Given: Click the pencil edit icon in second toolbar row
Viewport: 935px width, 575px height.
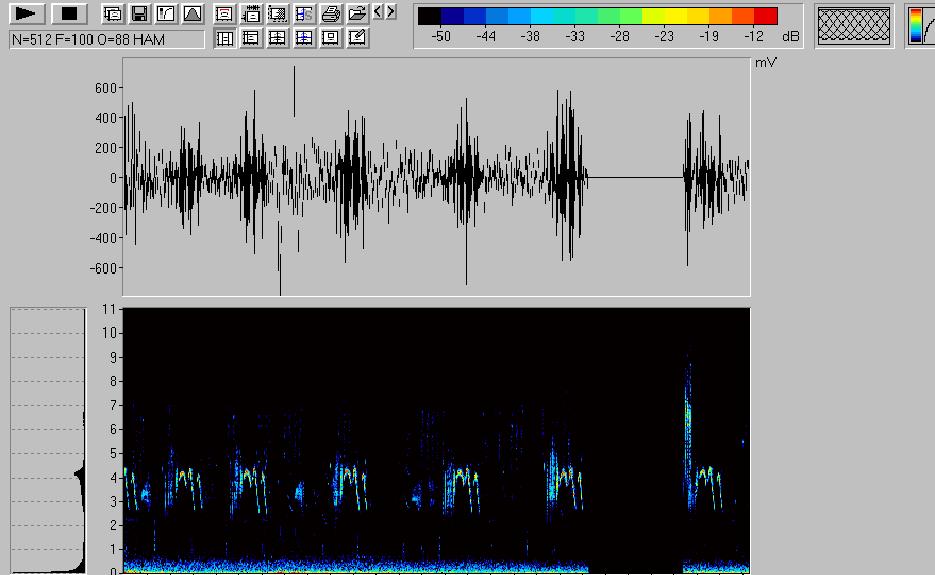Looking at the screenshot, I should (x=357, y=38).
